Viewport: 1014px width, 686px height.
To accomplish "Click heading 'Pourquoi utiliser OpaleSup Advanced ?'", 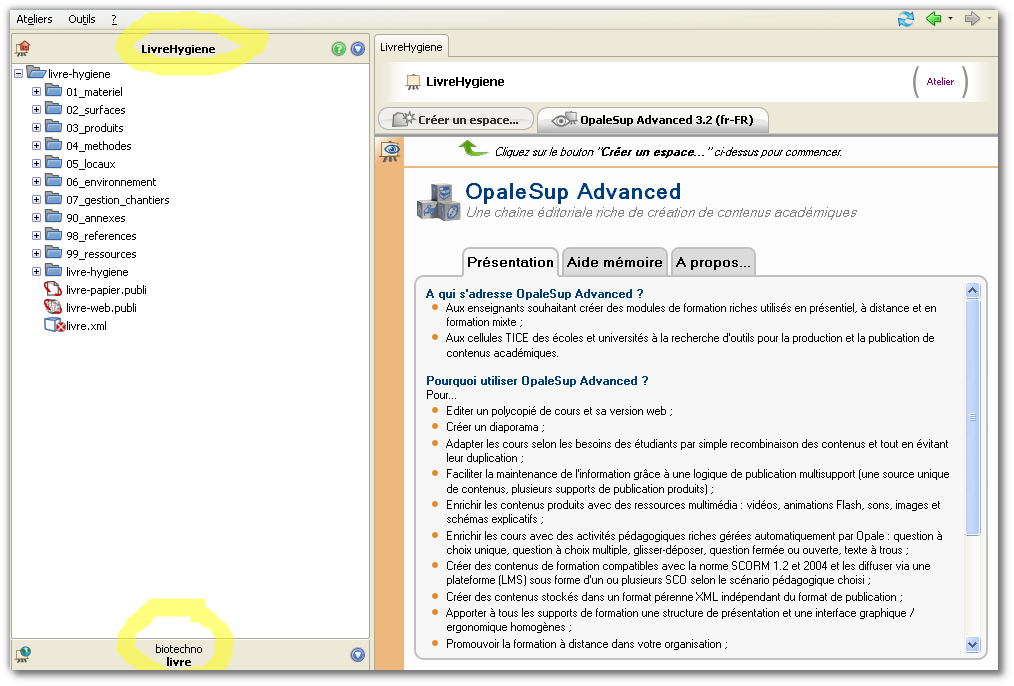I will pos(537,381).
